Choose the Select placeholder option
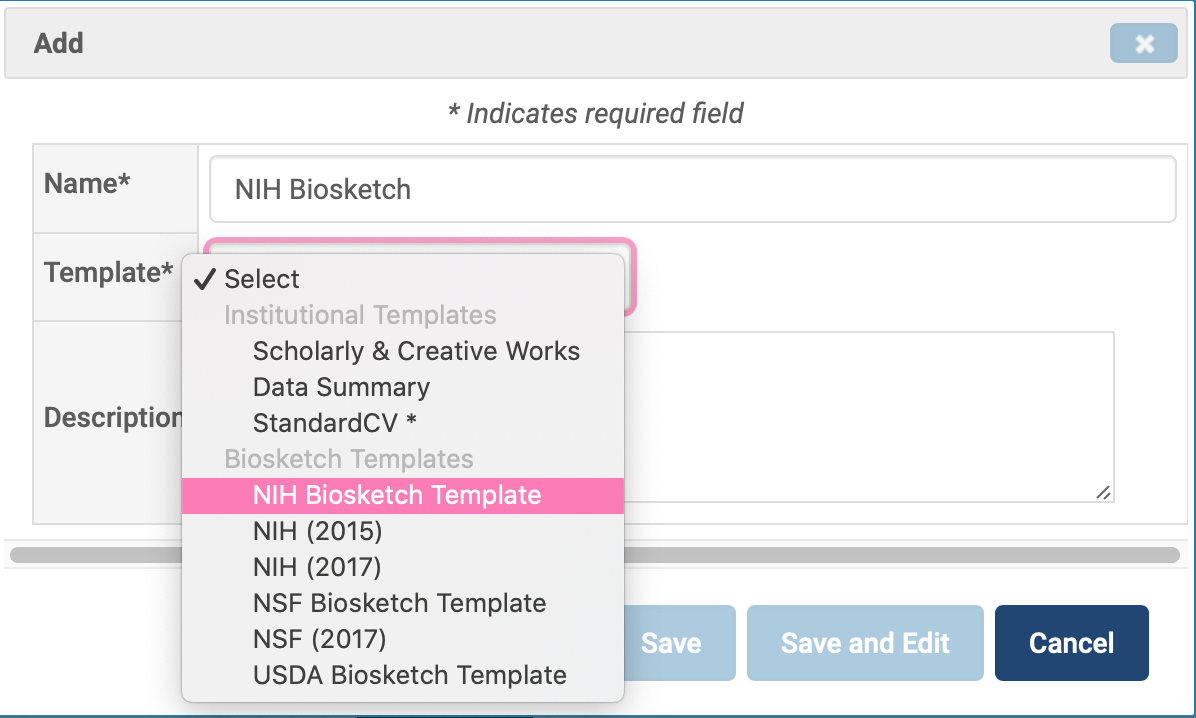This screenshot has height=718, width=1196. 262,279
